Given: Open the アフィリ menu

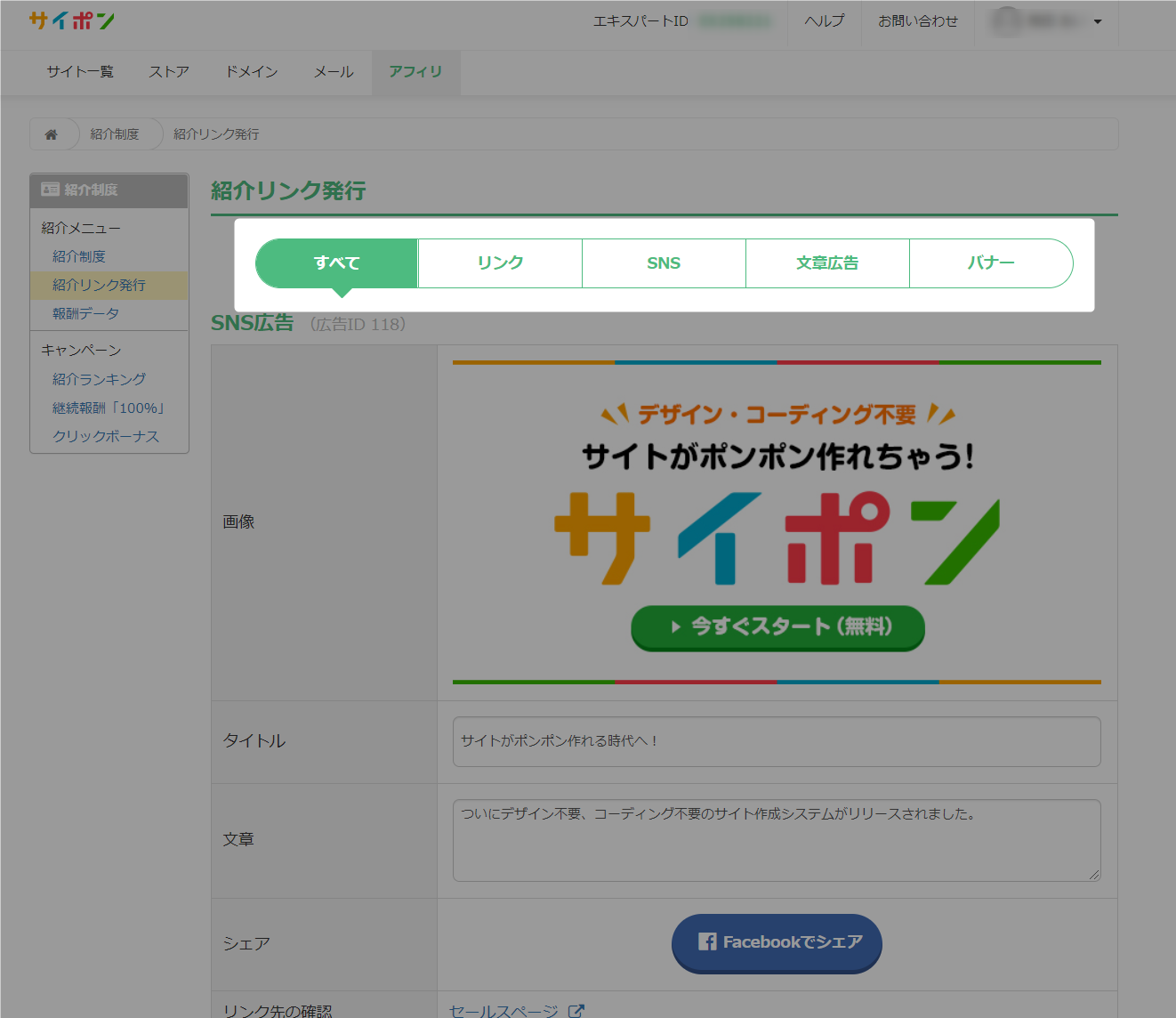Looking at the screenshot, I should pyautogui.click(x=415, y=72).
